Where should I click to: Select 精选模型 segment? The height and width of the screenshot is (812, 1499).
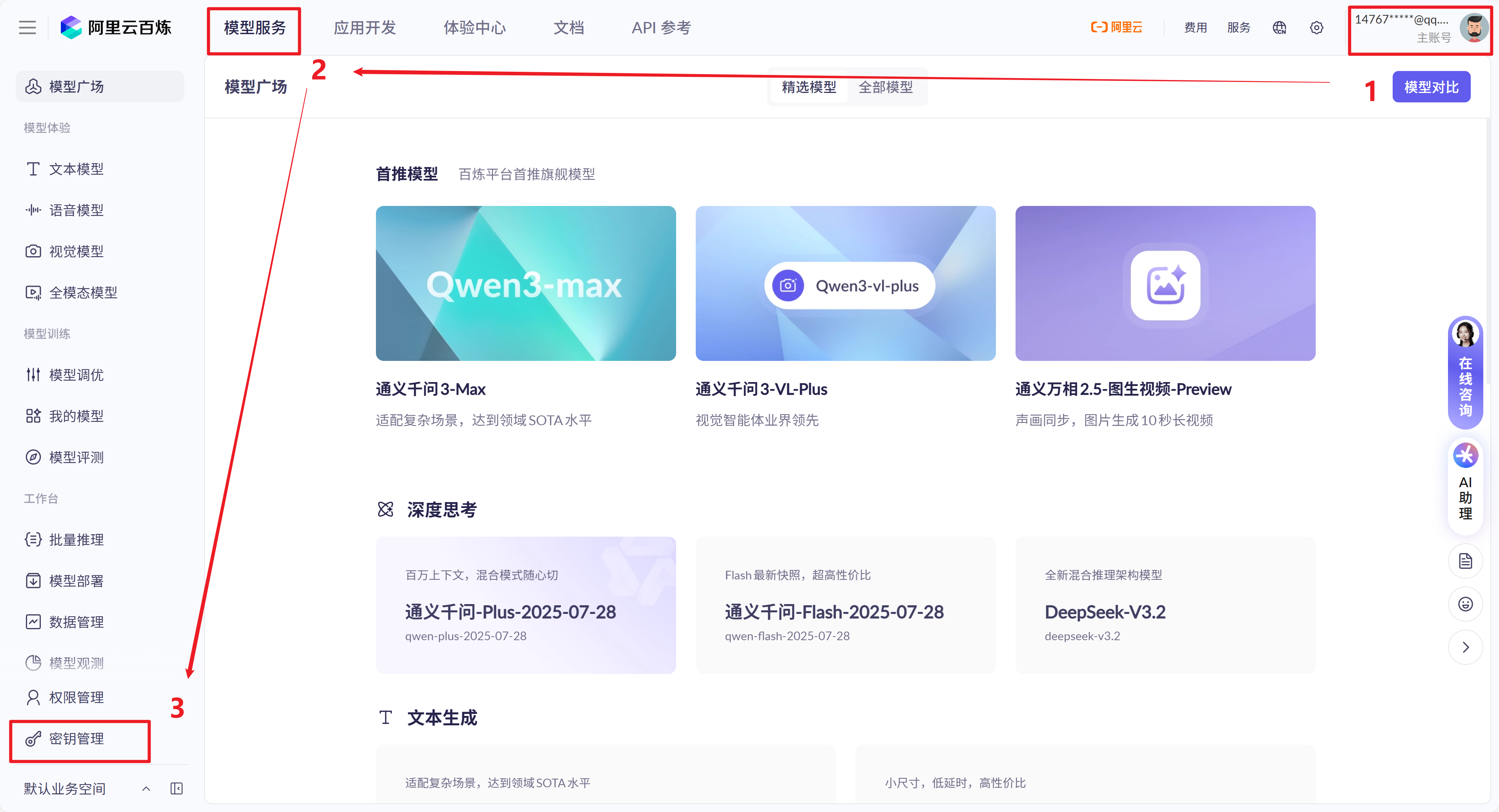point(809,87)
